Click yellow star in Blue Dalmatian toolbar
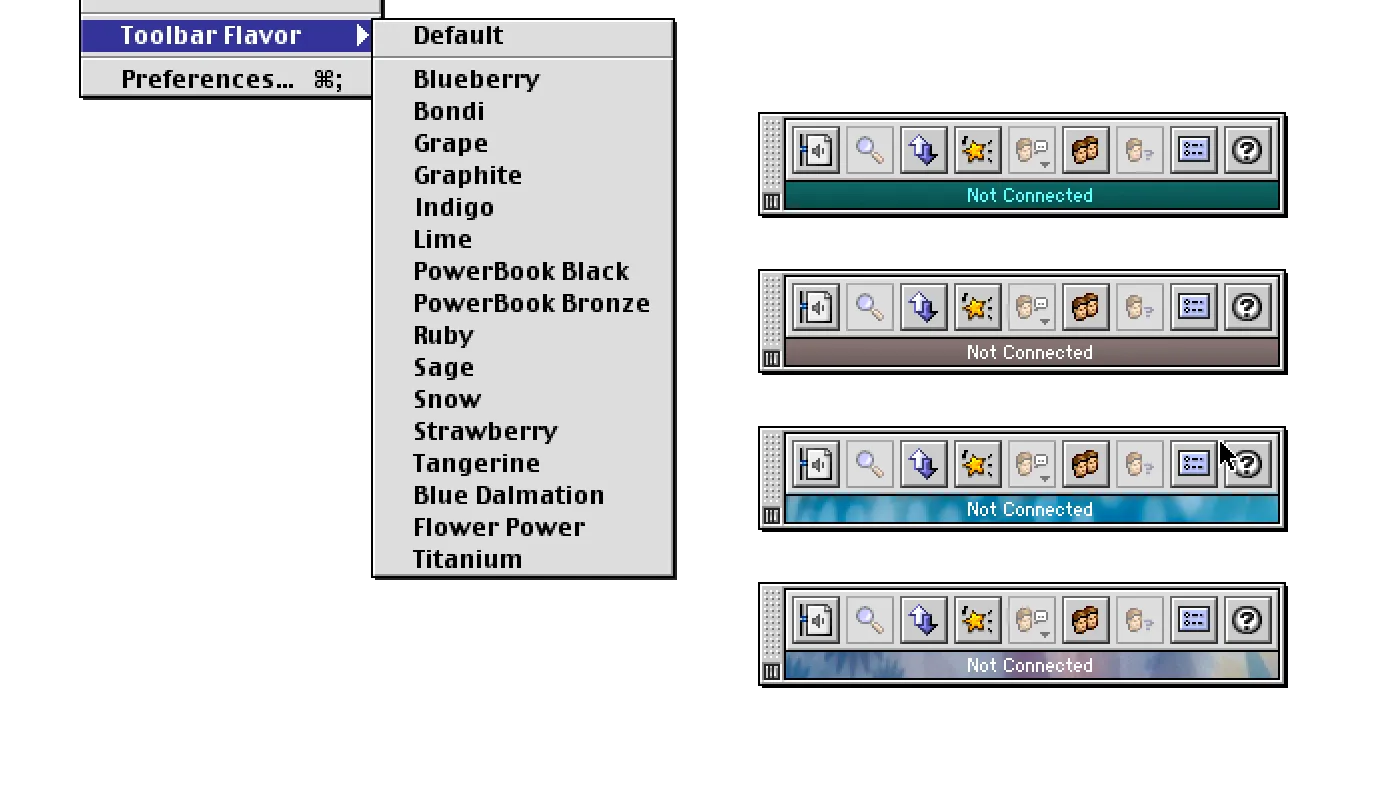Screen dimensions: 1400x800 [978, 465]
